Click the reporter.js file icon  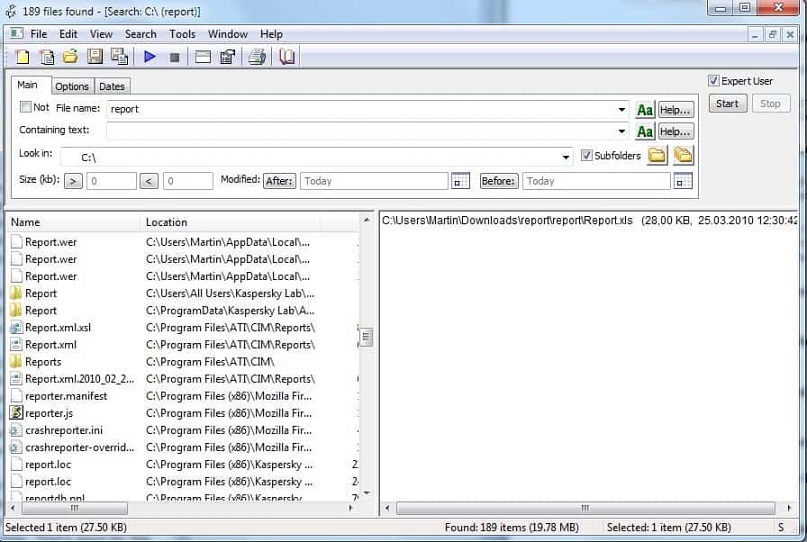coord(16,413)
